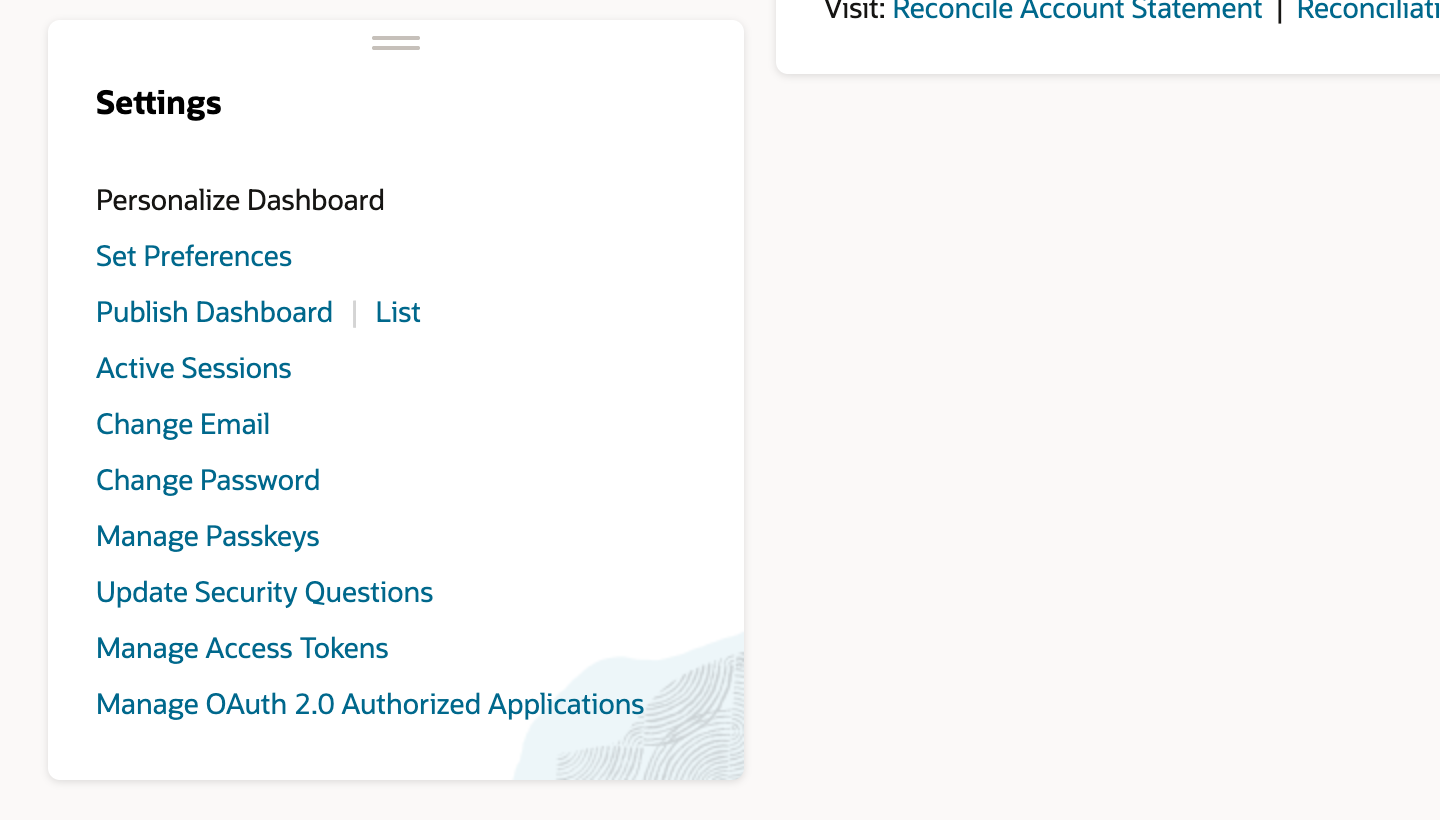1440x820 pixels.
Task: Select Change Password link
Action: (208, 480)
